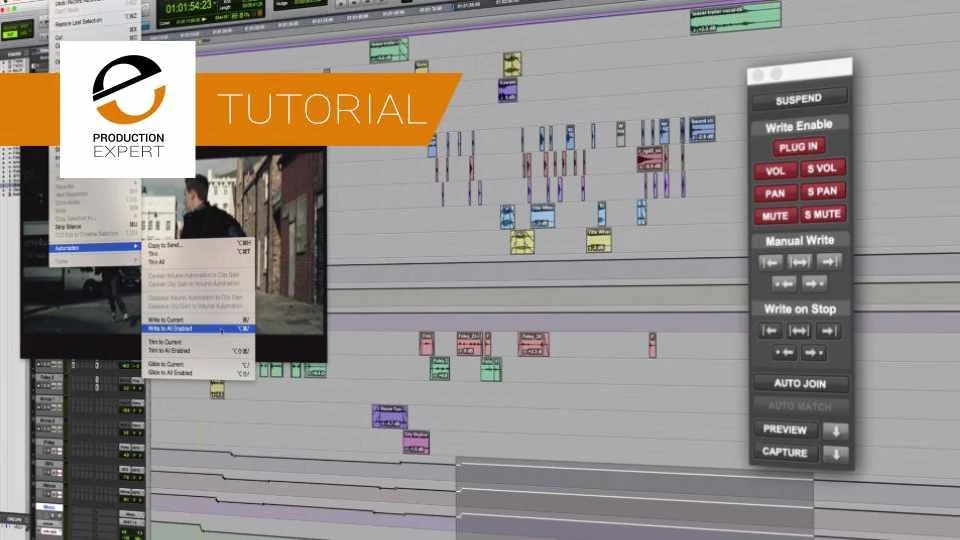
Task: Choose Glide to Current
Action: [x=200, y=364]
